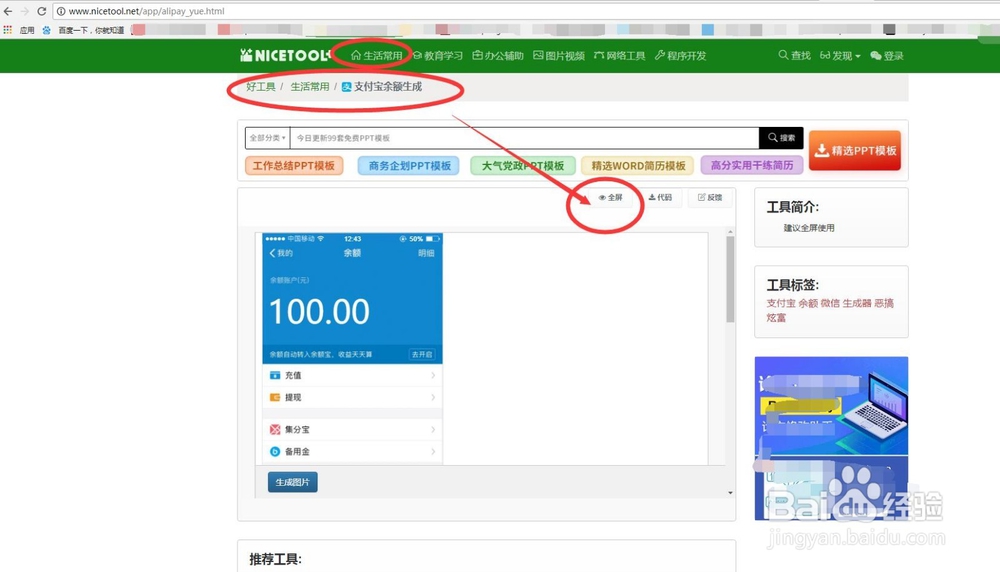This screenshot has height=572, width=1000.
Task: Click the 生成器 tool tag
Action: 857,304
